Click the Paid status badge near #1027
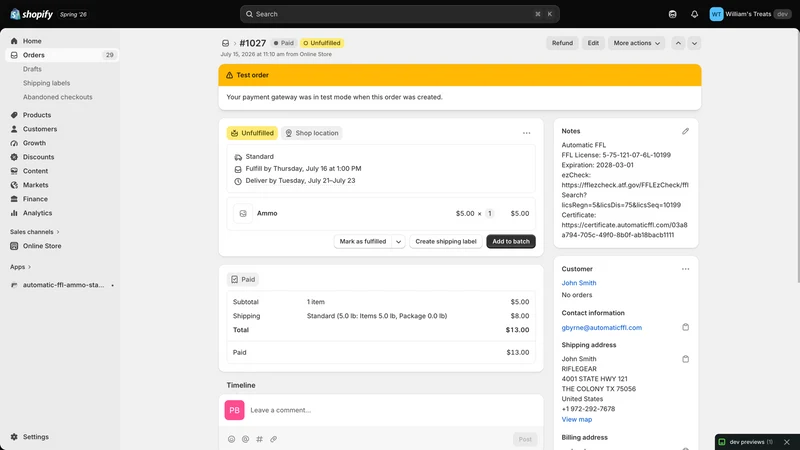The height and width of the screenshot is (450, 800). (x=284, y=43)
